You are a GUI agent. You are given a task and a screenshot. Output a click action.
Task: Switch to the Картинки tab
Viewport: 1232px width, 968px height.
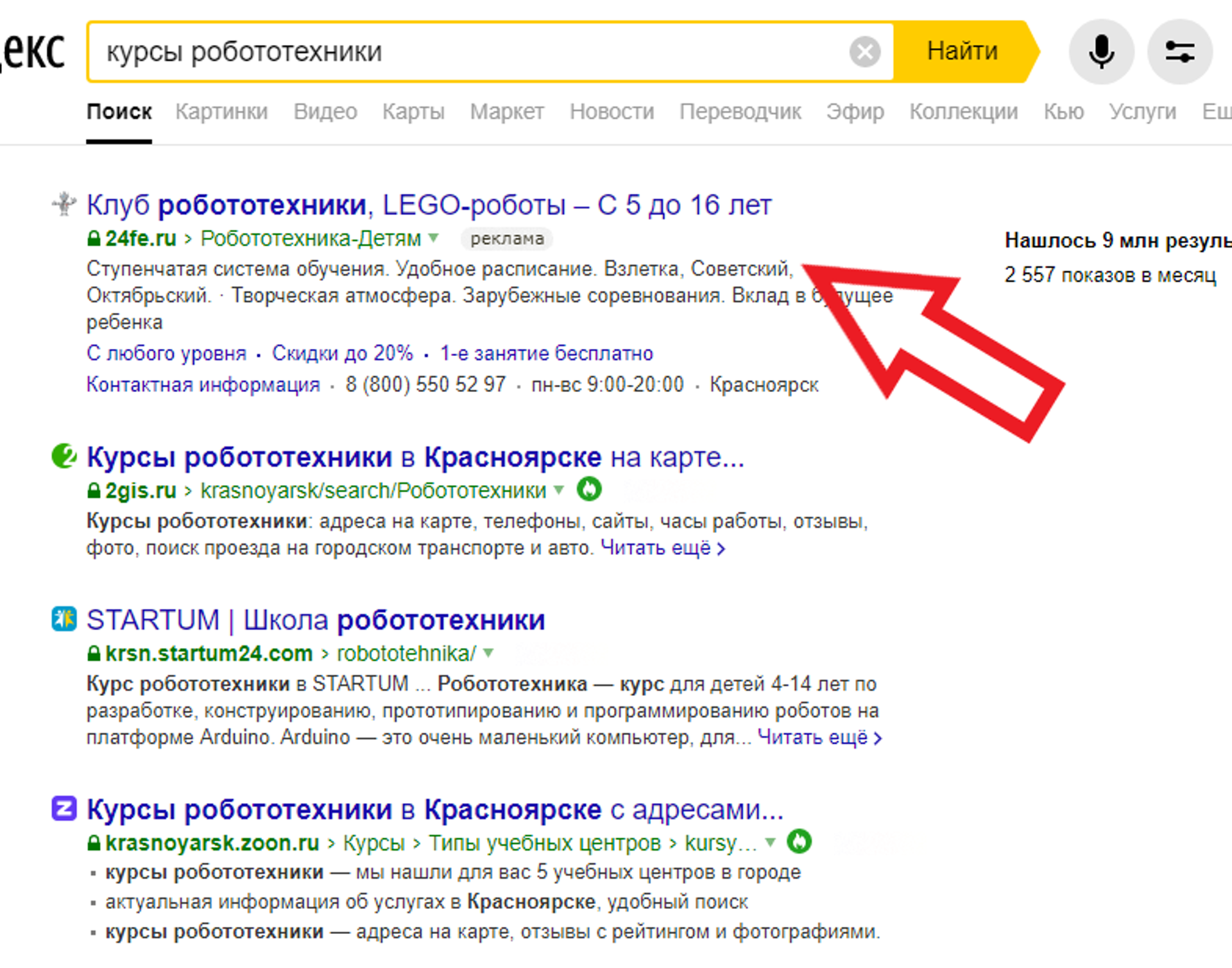tap(221, 112)
